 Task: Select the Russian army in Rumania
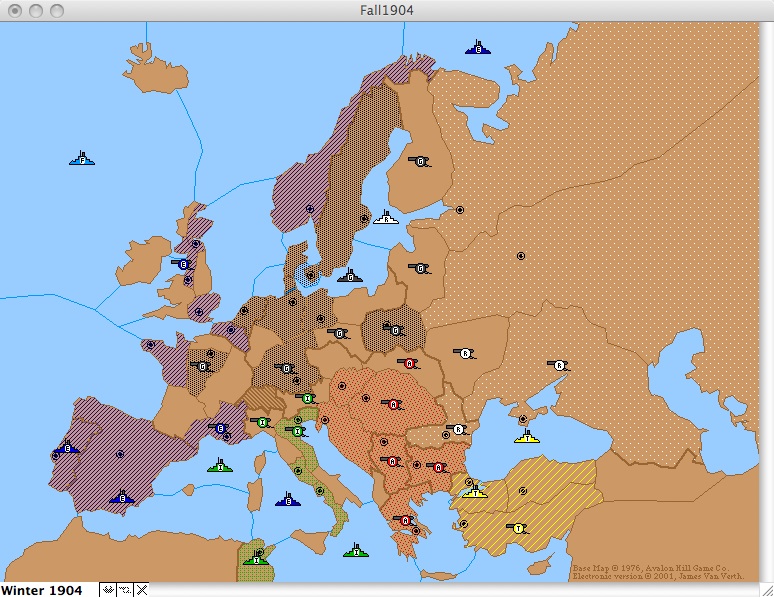click(x=458, y=430)
